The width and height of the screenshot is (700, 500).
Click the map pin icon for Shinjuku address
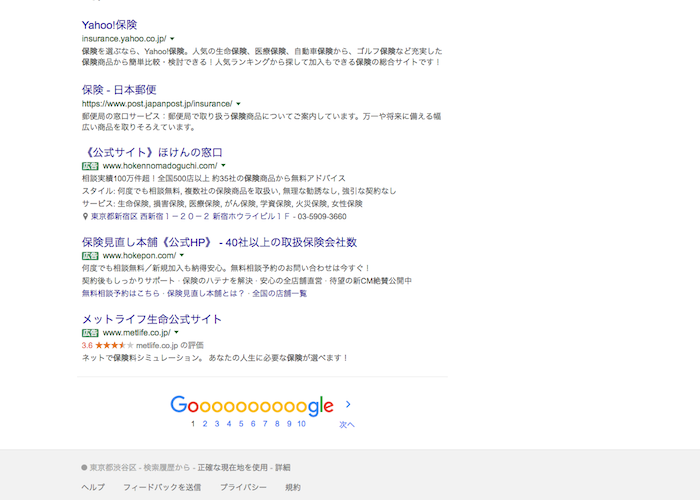click(x=86, y=216)
